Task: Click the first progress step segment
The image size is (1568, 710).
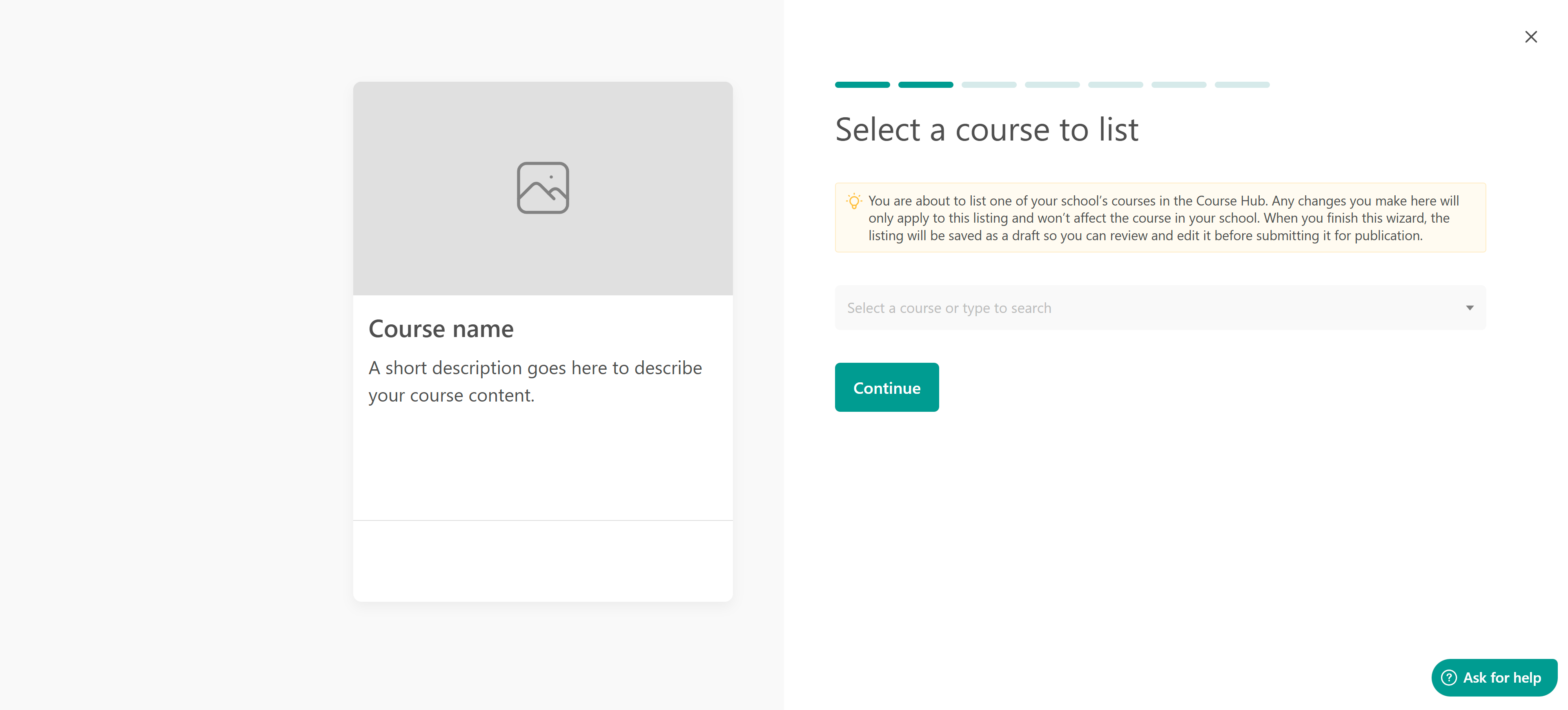Action: pos(862,85)
